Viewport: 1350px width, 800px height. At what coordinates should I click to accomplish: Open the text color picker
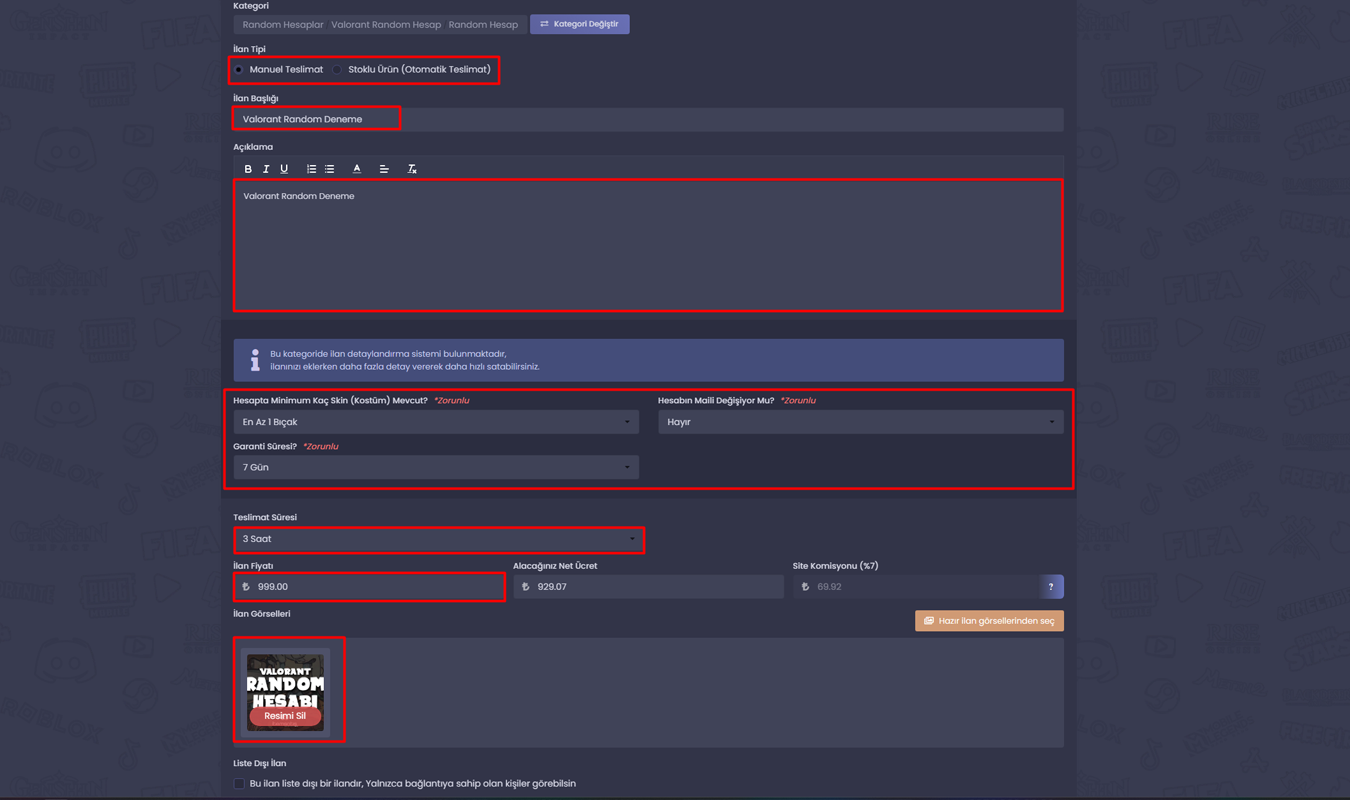(357, 169)
